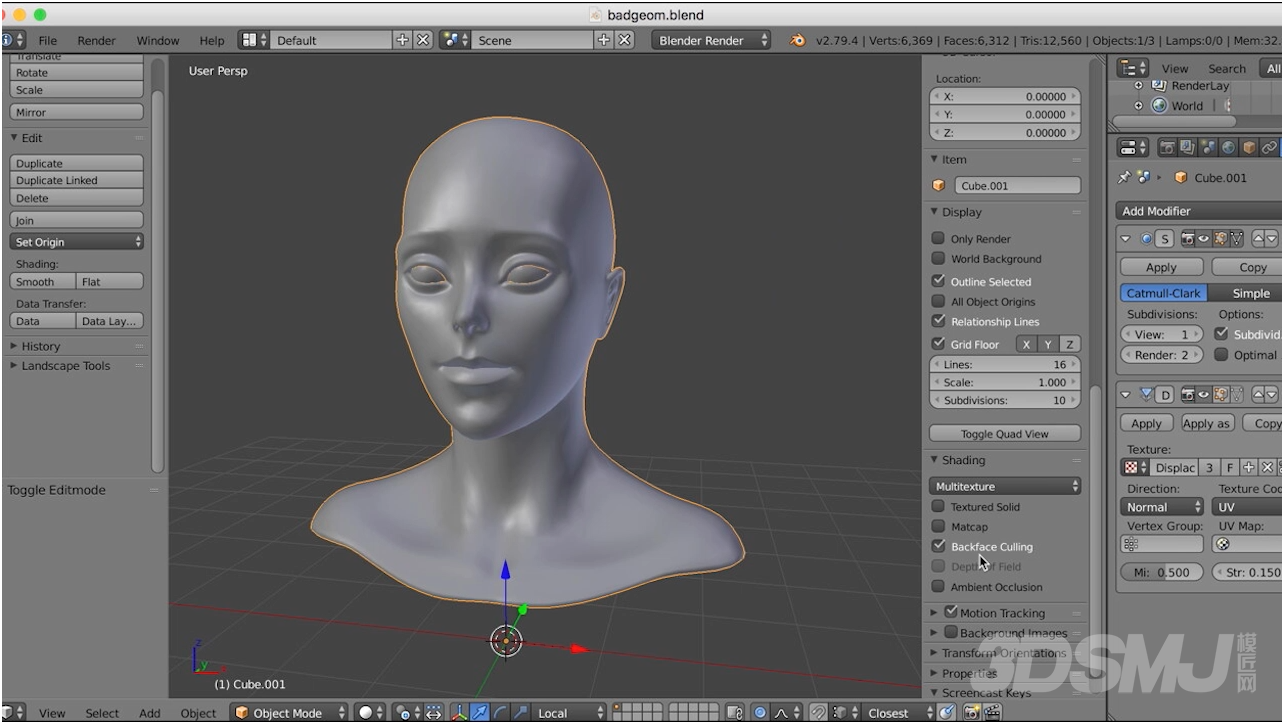Open the Window menu
Image resolution: width=1284 pixels, height=724 pixels.
158,41
